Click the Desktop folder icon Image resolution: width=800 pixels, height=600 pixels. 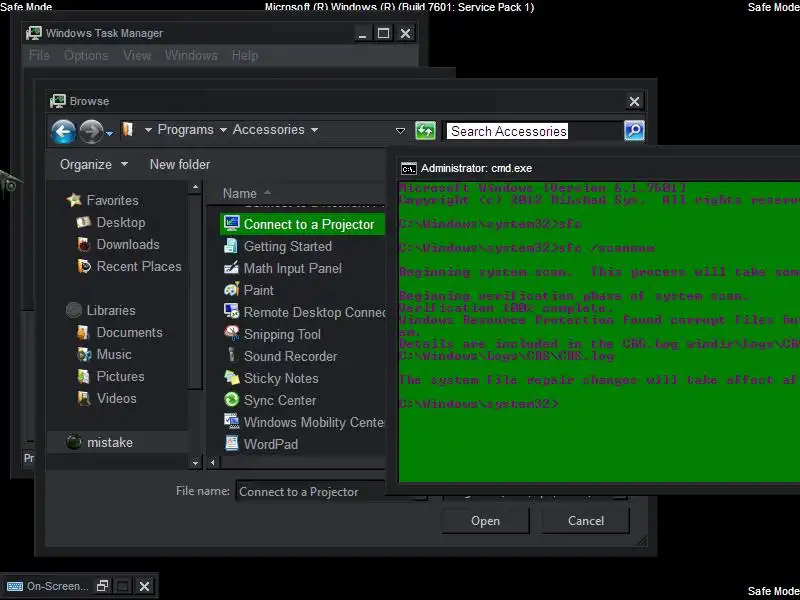pos(83,222)
